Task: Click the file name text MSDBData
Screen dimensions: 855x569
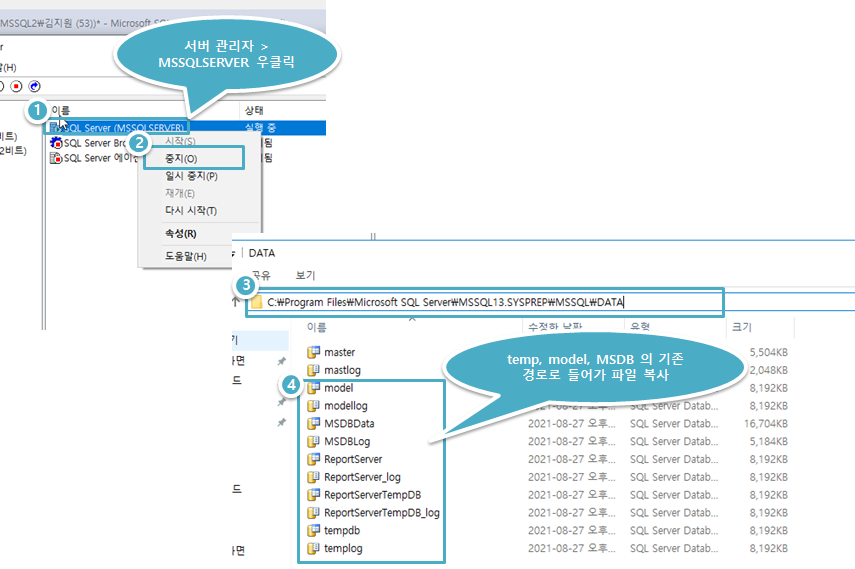Action: pos(349,424)
